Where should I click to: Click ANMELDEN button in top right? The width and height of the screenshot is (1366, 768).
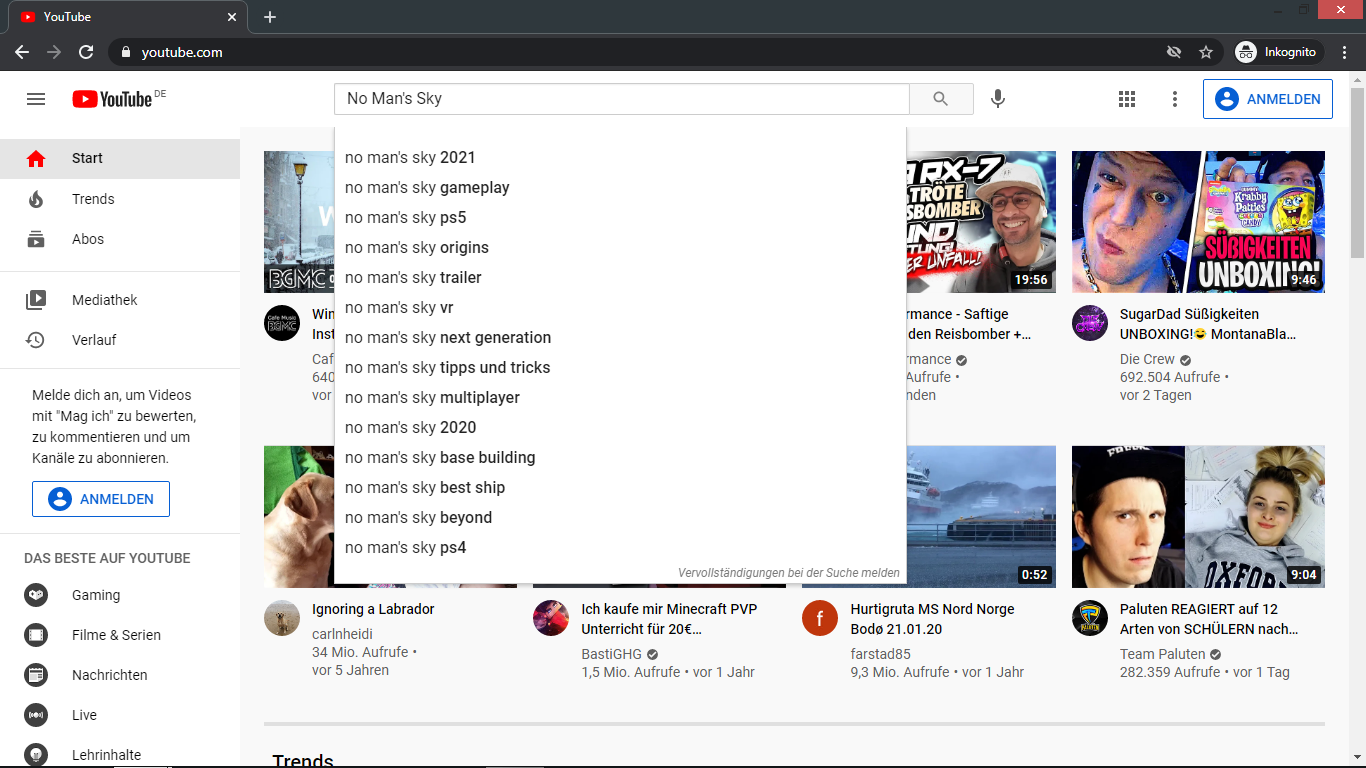coord(1267,99)
